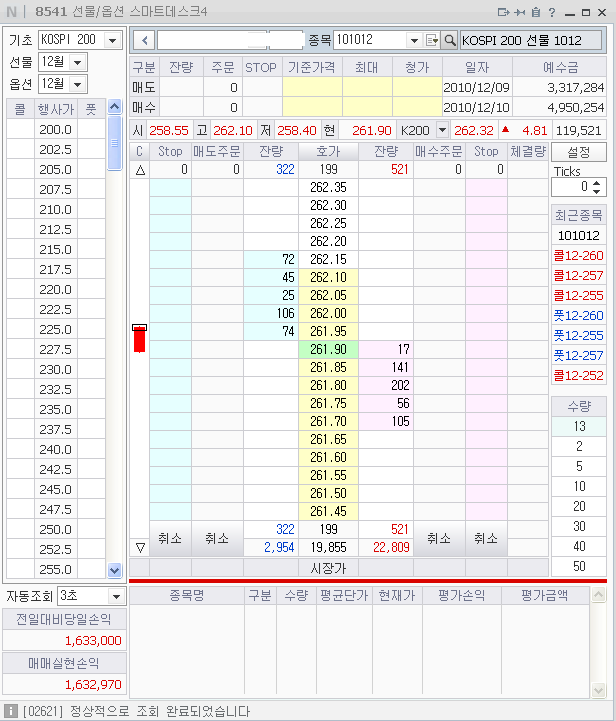Click the pin window icon in title bar
The width and height of the screenshot is (616, 721).
coord(519,12)
